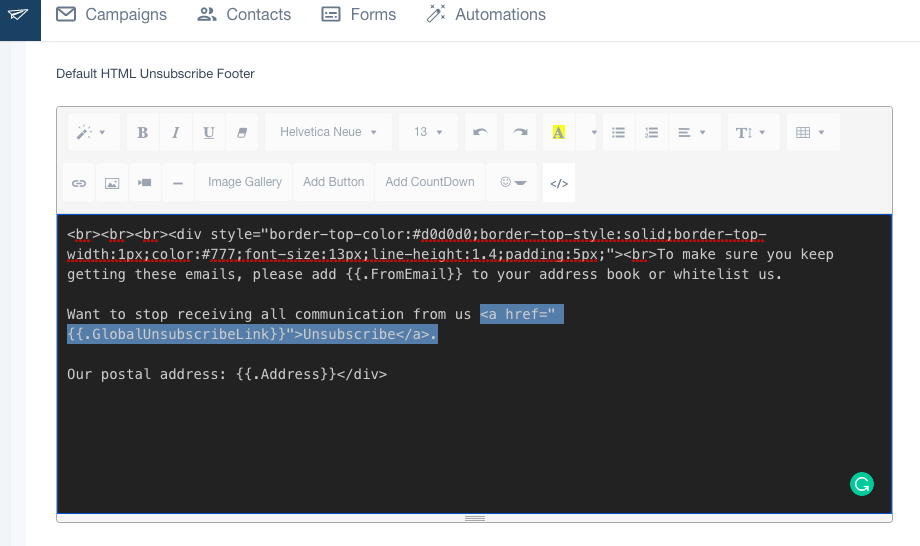Go to the Automations tab
Screen dimensions: 920x546
tap(486, 14)
